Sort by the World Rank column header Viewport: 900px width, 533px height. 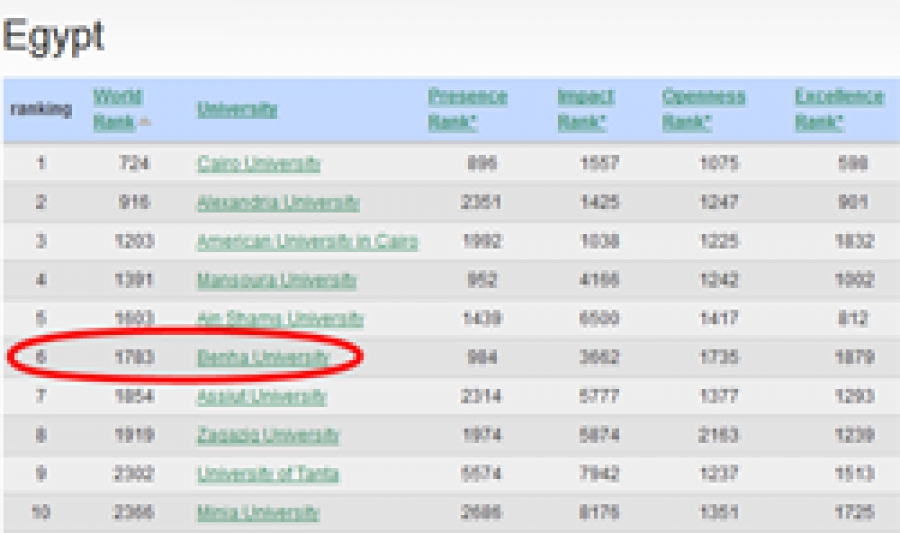[x=118, y=109]
